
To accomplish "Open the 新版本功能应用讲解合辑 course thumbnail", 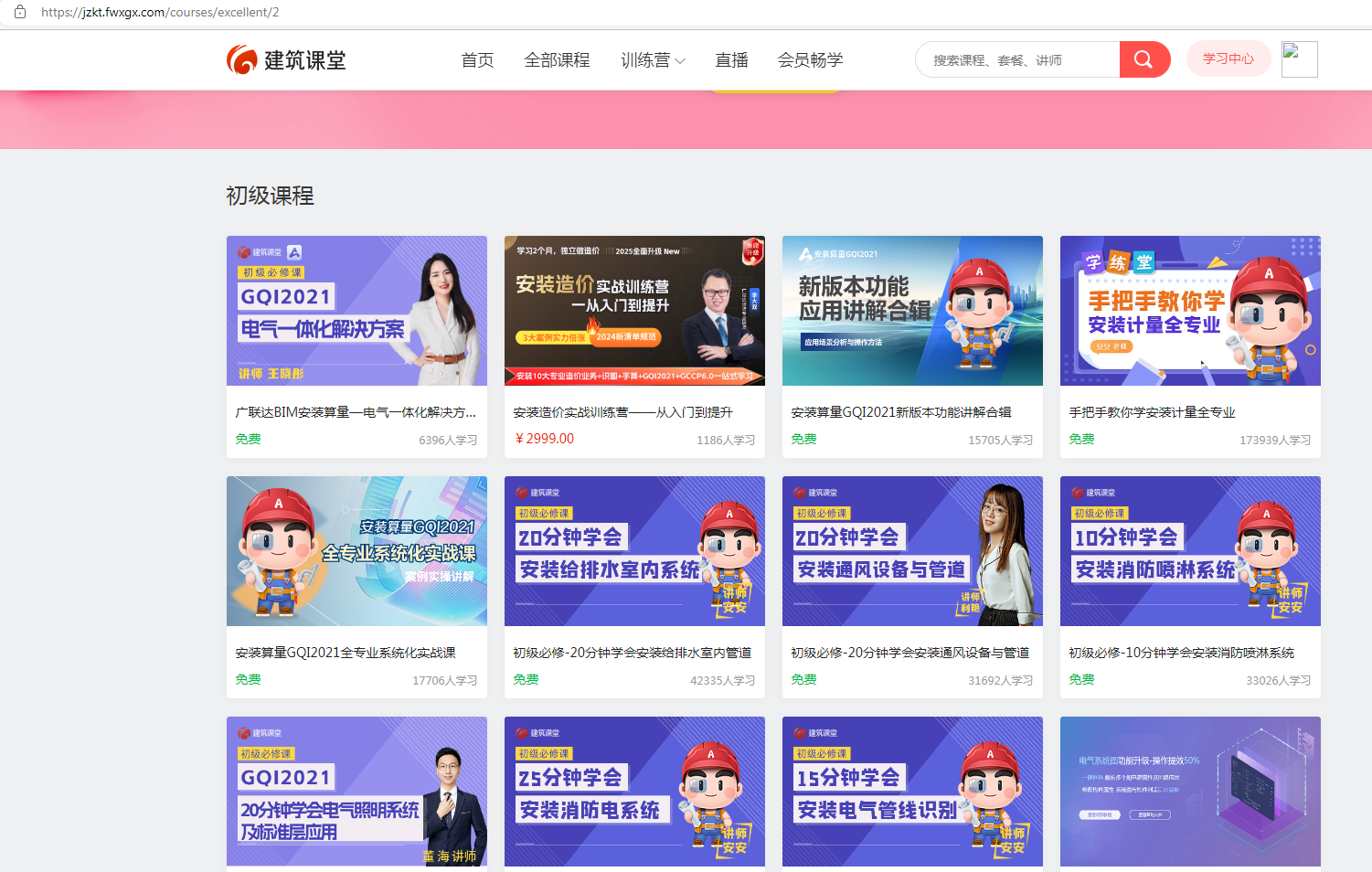I will (x=912, y=311).
